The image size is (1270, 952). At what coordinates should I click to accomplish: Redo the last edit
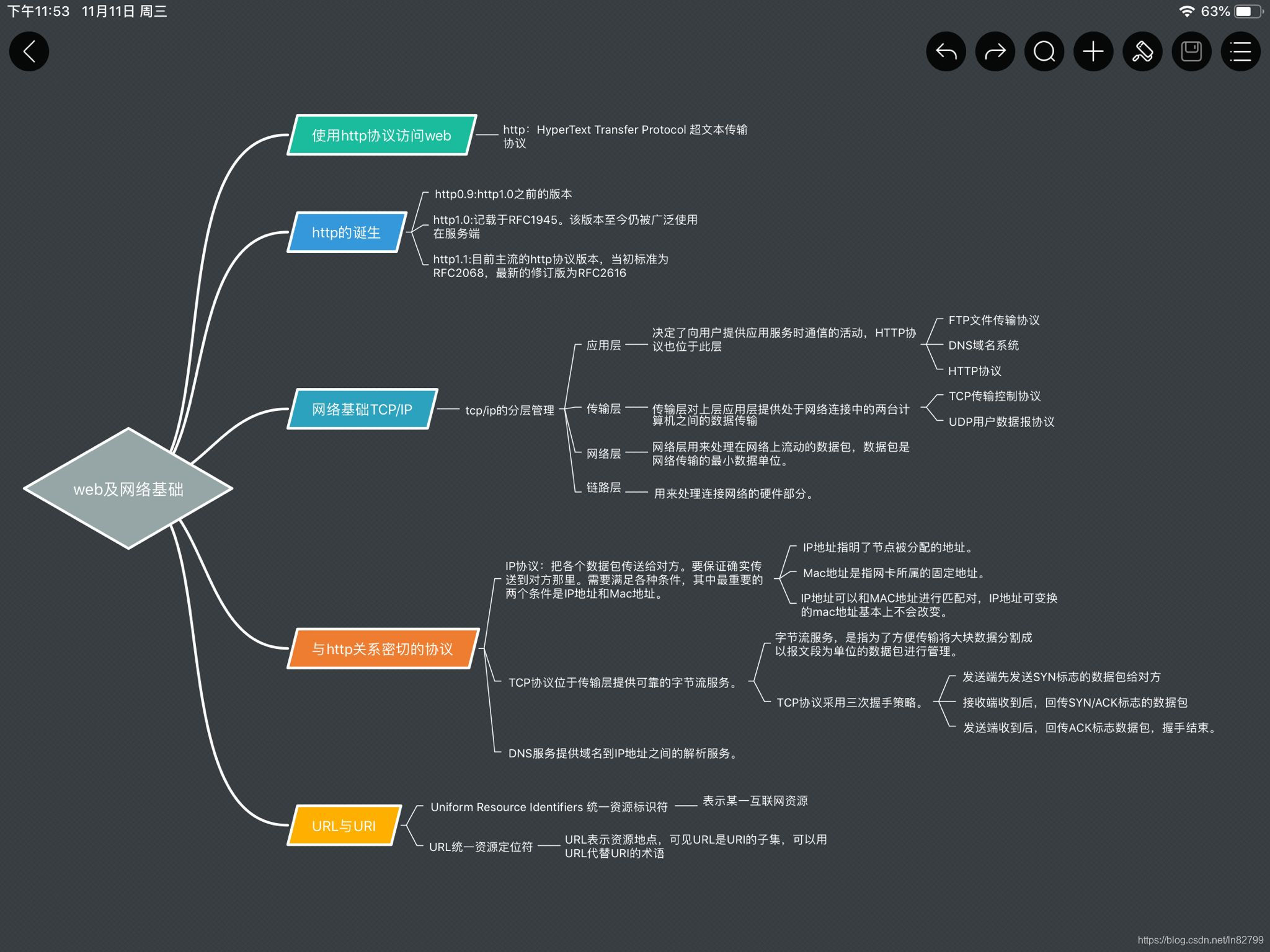point(995,51)
